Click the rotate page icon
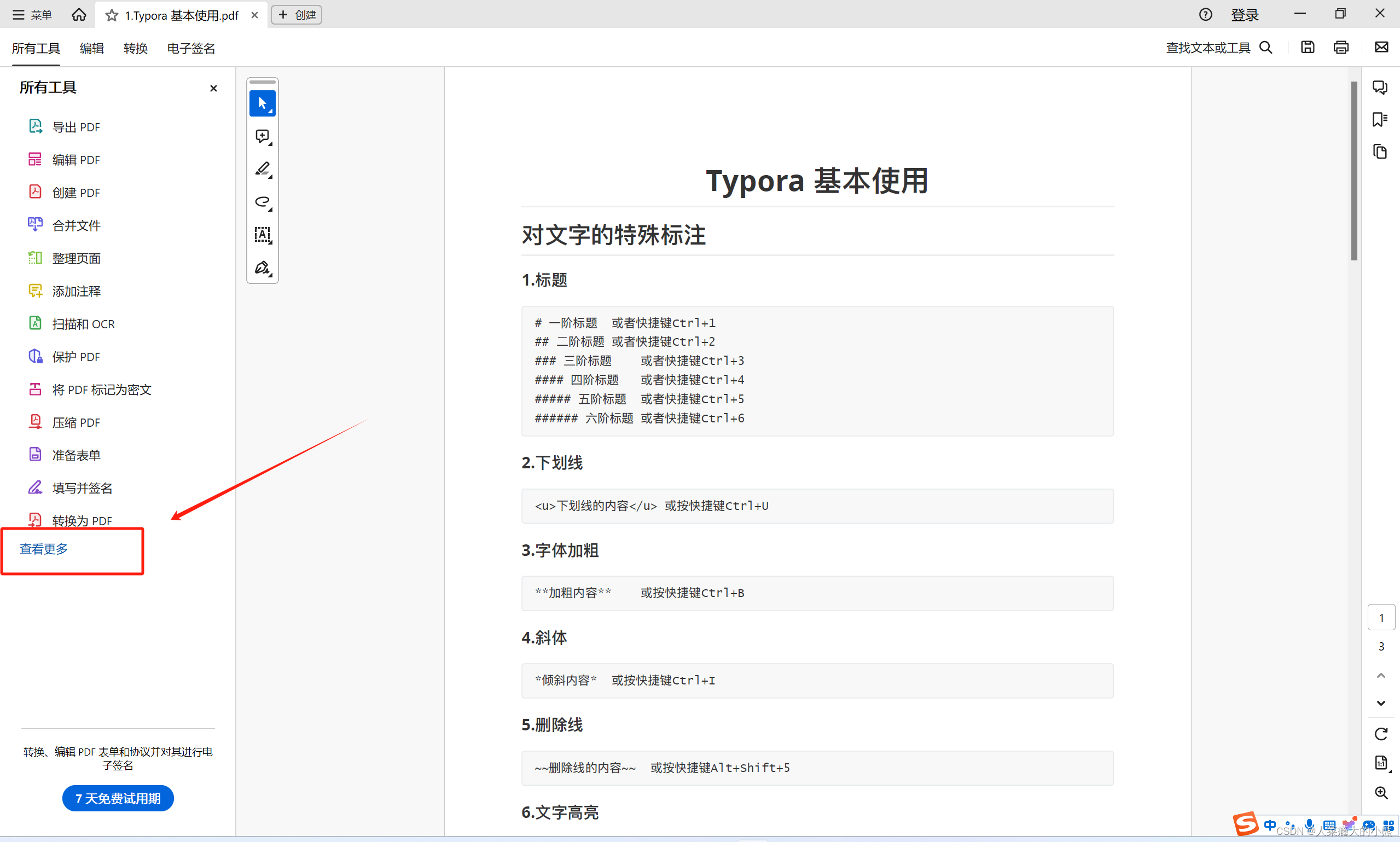Screen dimensions: 1400x842 click(x=1381, y=734)
